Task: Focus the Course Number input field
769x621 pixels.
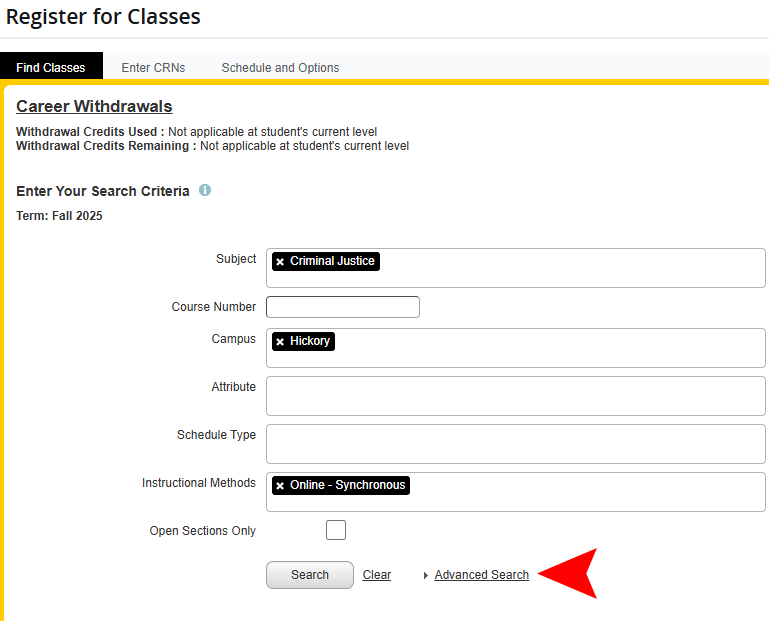Action: [343, 307]
